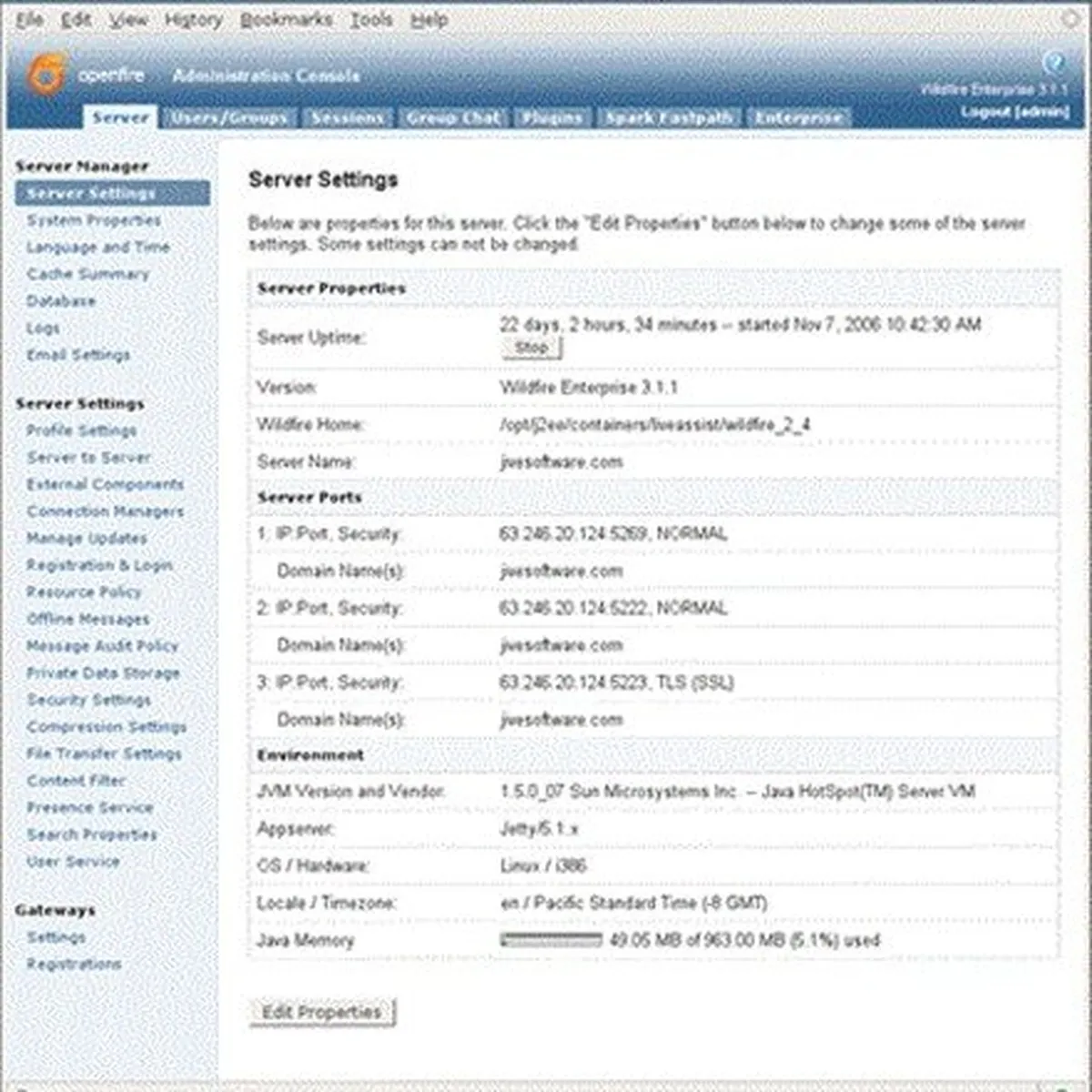Click port value ending 5269, NORMAL

[613, 533]
